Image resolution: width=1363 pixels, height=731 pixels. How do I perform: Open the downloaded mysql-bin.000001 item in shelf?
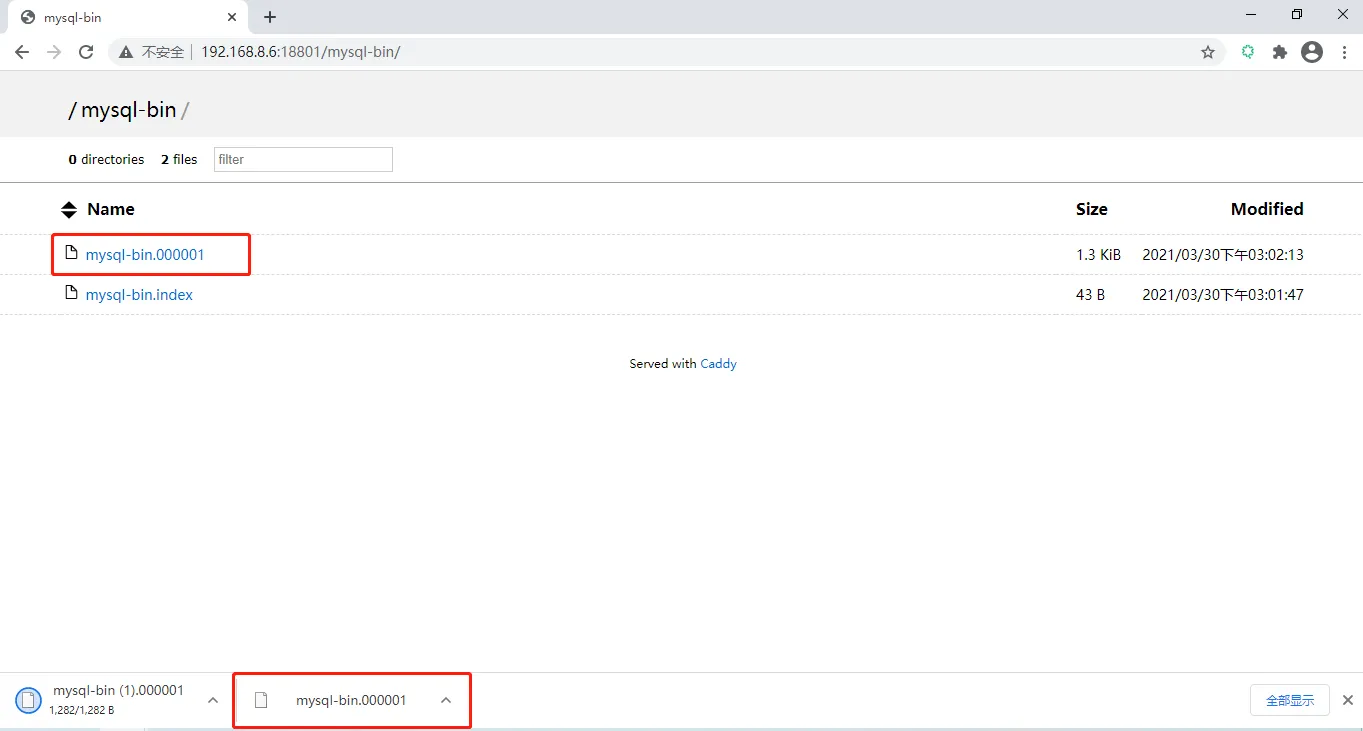pyautogui.click(x=351, y=700)
